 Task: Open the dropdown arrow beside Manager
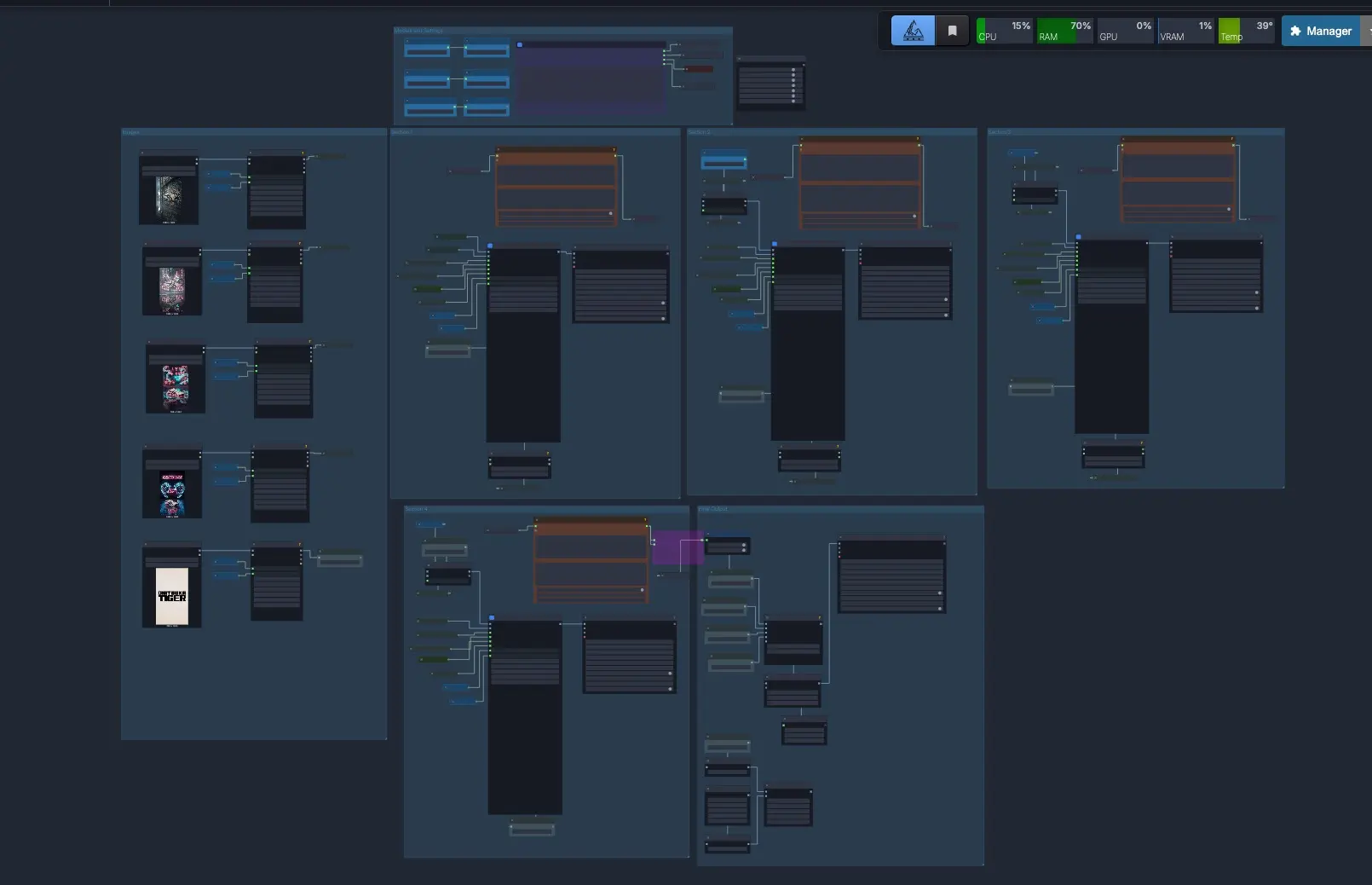(1366, 31)
